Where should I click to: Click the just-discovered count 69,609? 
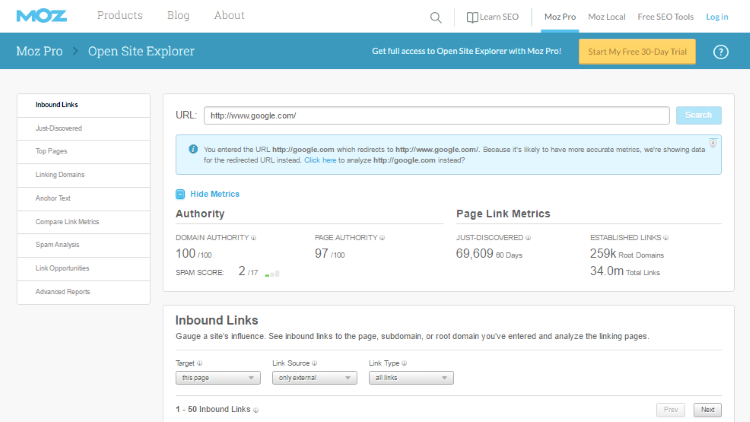[474, 254]
